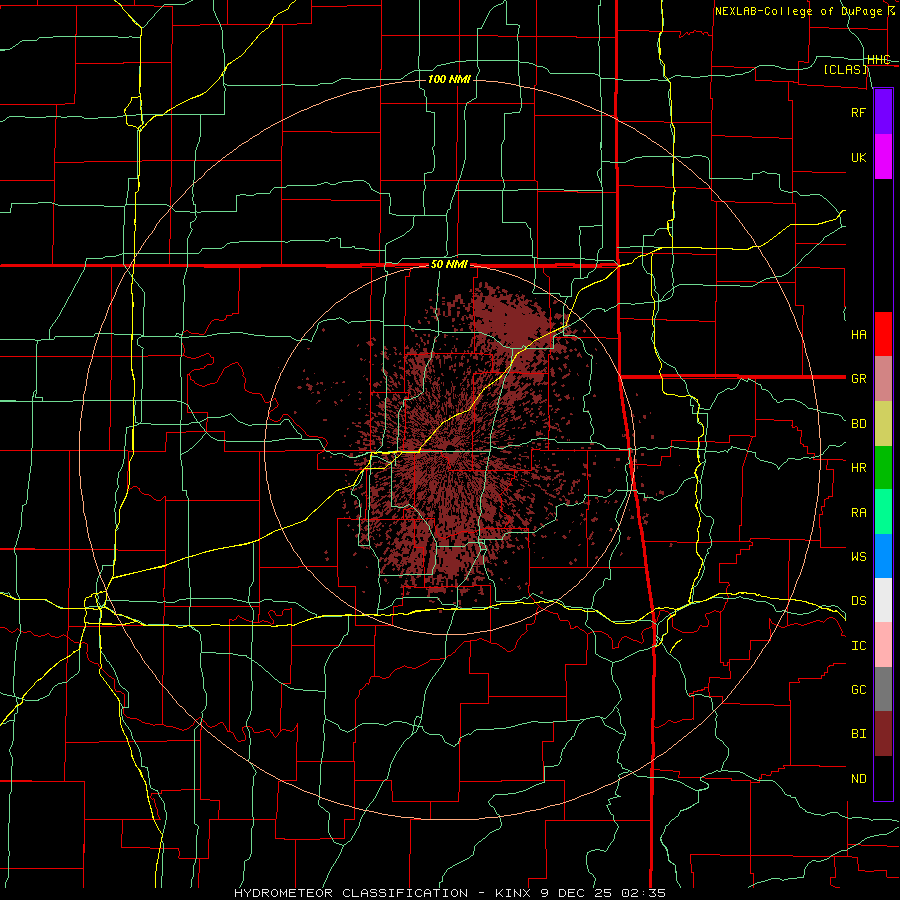
Task: Click the RA legend label
Action: coord(858,513)
